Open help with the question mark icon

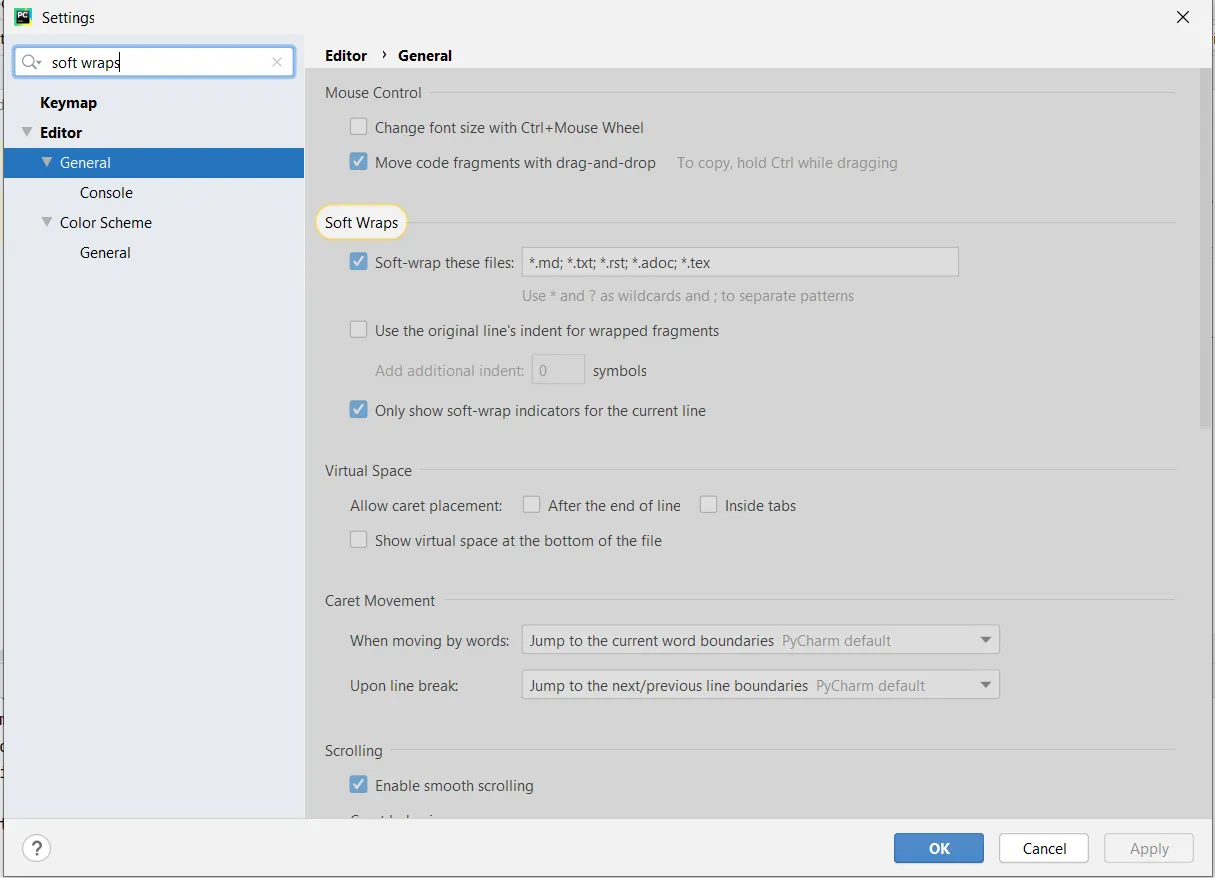(x=37, y=848)
